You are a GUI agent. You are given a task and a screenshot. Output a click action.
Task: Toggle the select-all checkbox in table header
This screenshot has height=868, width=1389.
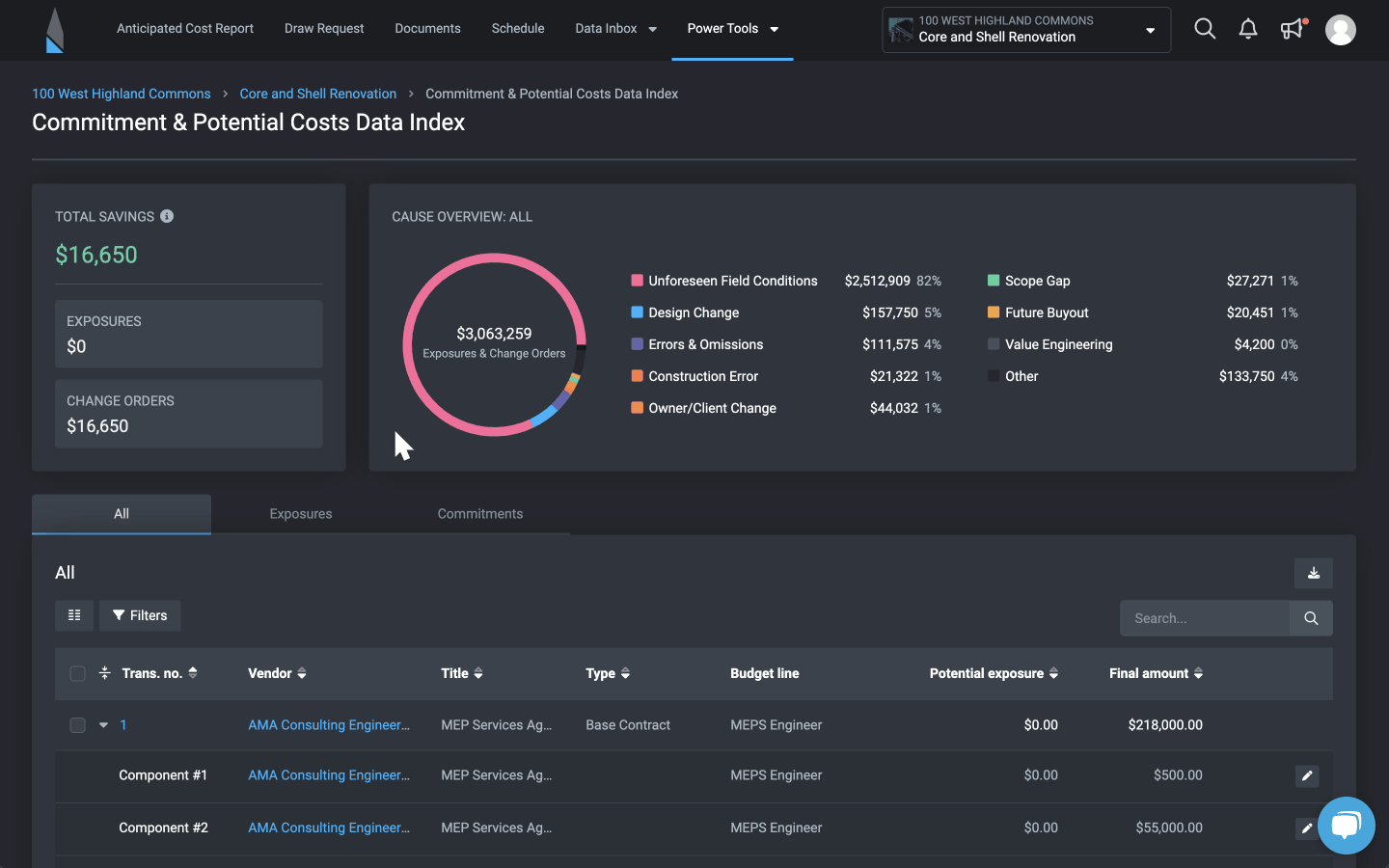point(77,673)
